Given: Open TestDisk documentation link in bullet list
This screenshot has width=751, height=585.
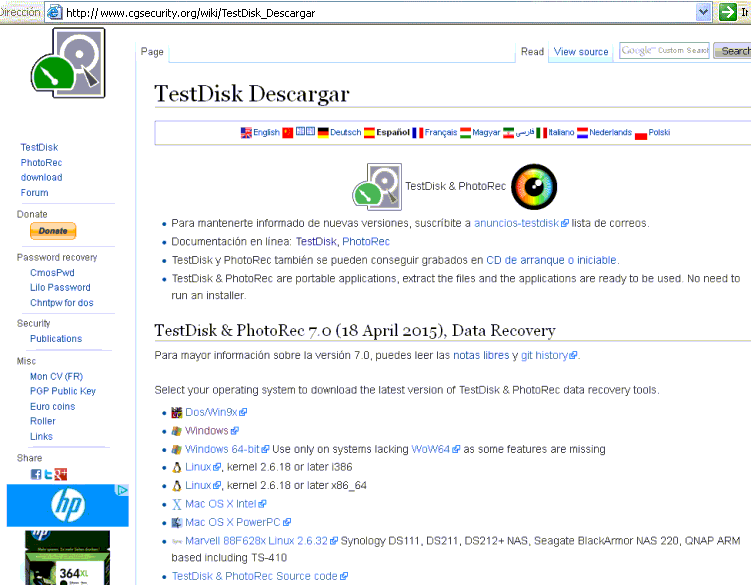Looking at the screenshot, I should [x=316, y=241].
